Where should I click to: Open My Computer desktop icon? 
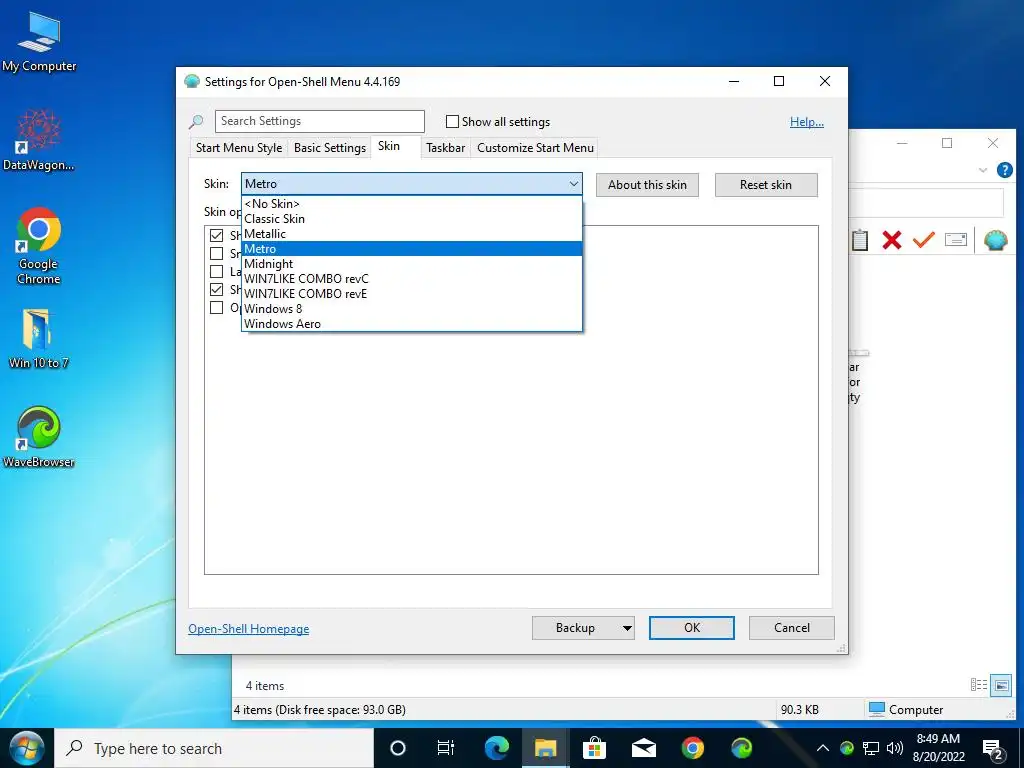click(x=39, y=42)
